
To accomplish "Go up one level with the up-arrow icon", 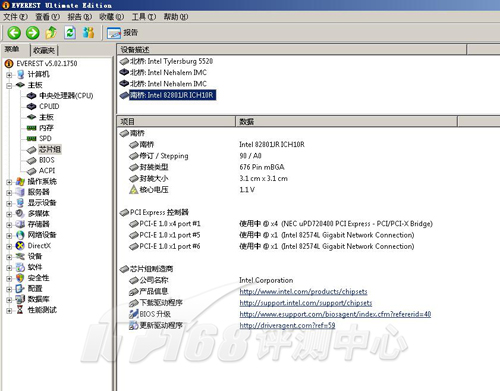I will (x=51, y=33).
